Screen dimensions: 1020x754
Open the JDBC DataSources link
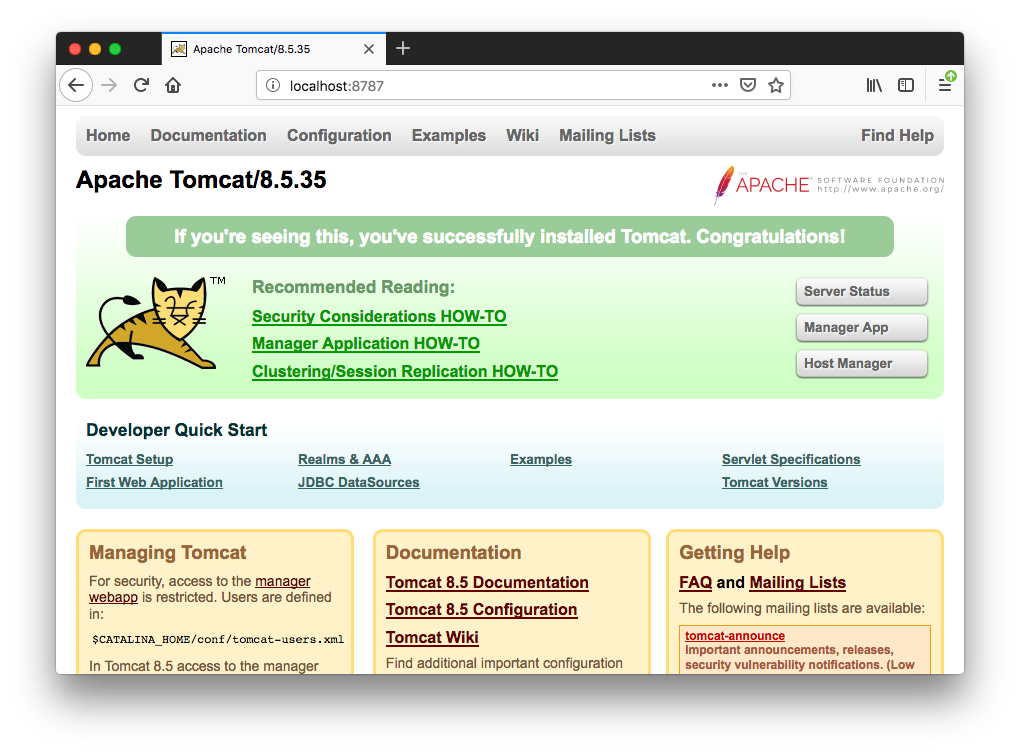[x=358, y=482]
